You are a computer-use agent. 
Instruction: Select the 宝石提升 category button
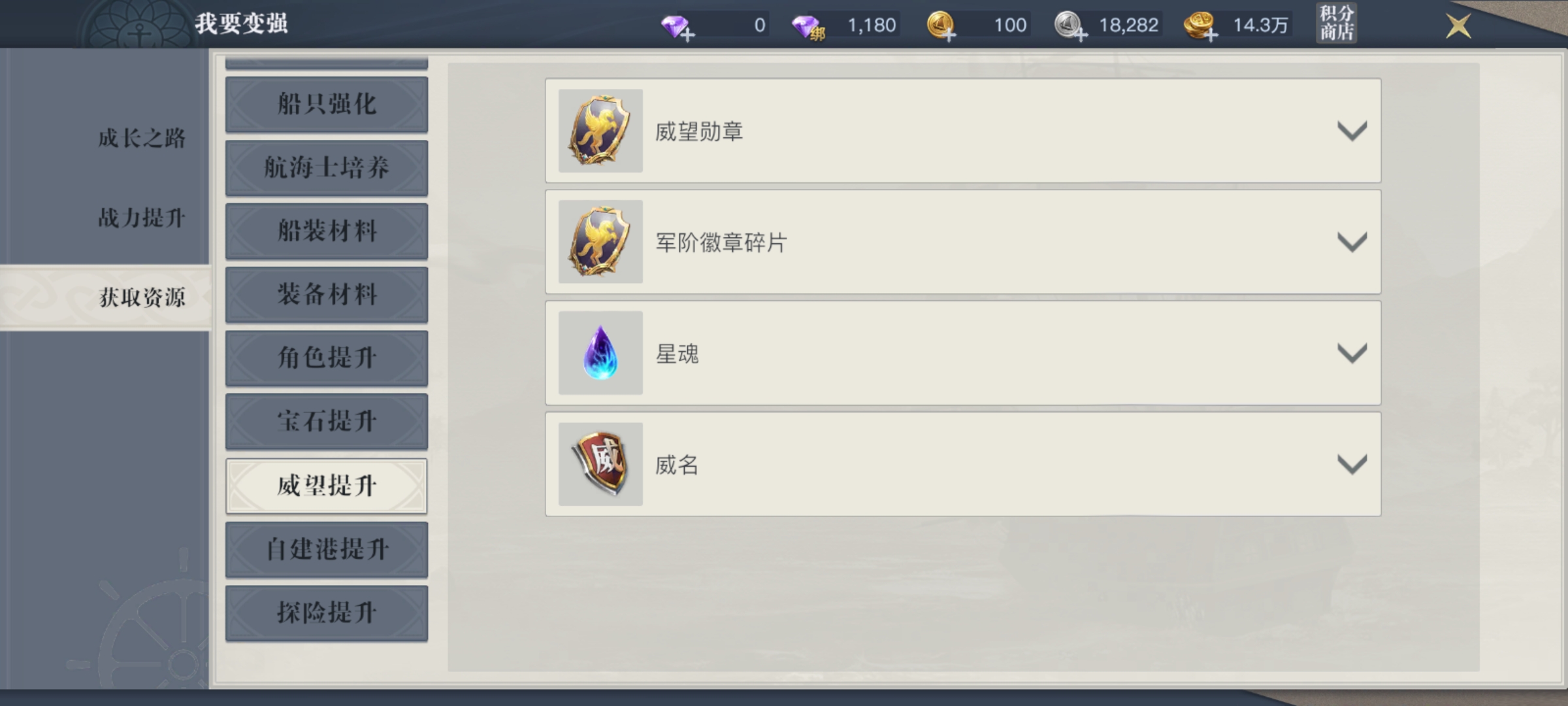click(327, 422)
